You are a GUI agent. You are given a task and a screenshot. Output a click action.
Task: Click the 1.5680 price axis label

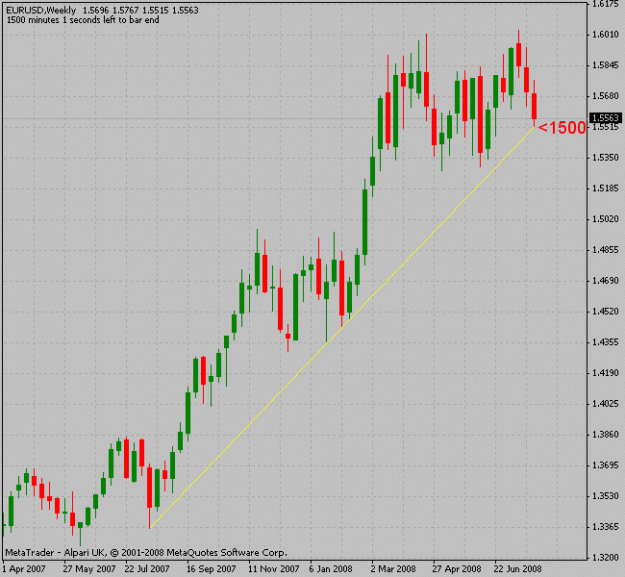tap(605, 96)
